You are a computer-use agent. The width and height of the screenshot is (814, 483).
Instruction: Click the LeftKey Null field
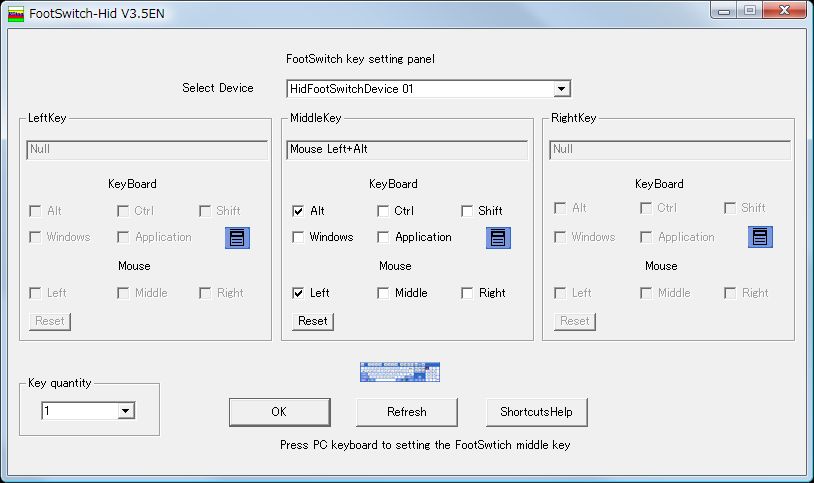147,150
